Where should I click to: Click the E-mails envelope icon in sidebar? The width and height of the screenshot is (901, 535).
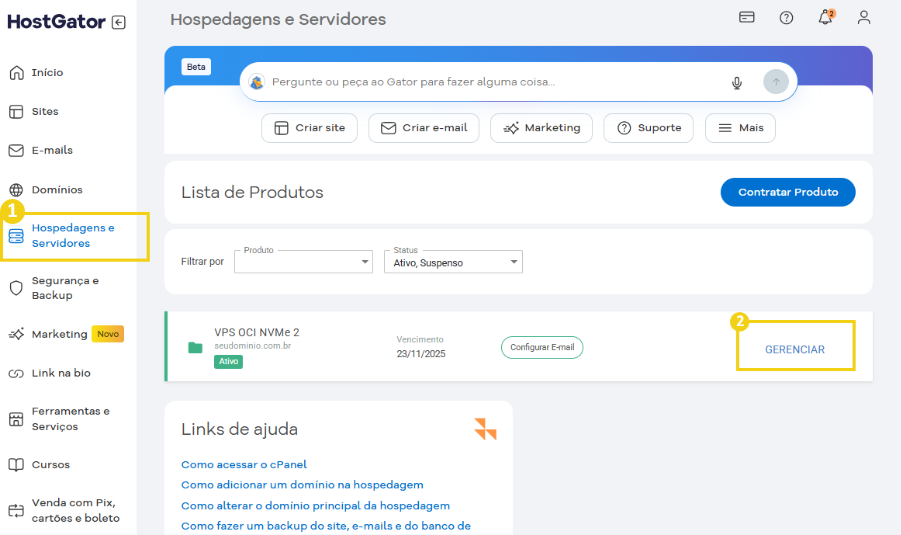point(16,151)
